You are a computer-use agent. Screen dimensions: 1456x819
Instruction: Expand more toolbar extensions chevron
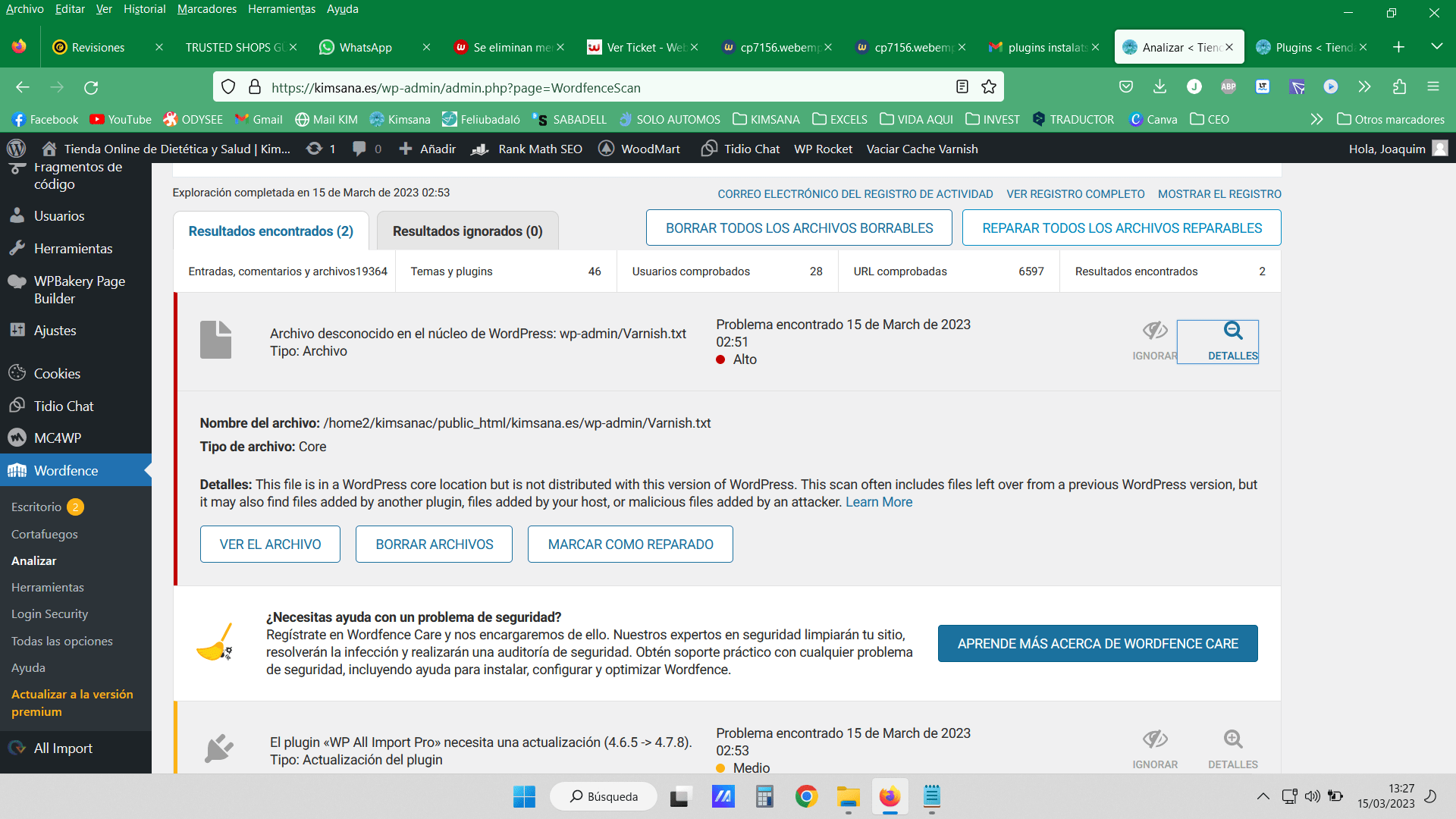point(1365,87)
